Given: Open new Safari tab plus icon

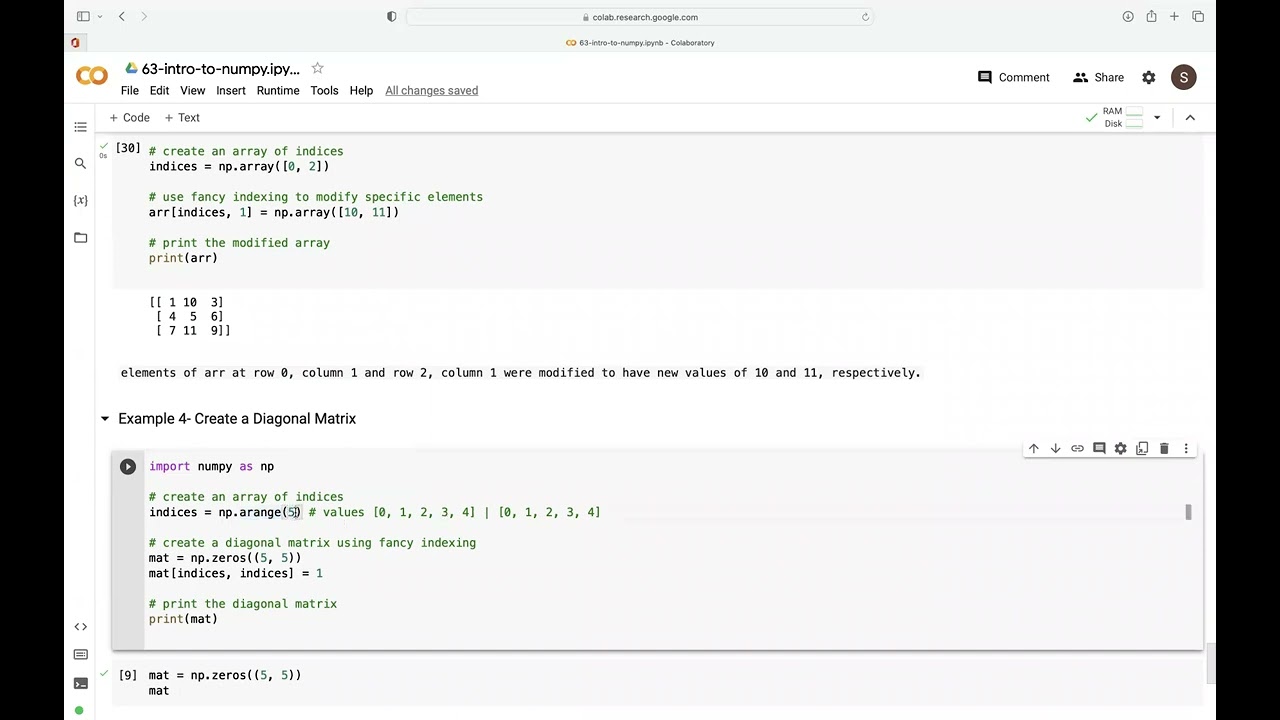Looking at the screenshot, I should click(x=1174, y=16).
